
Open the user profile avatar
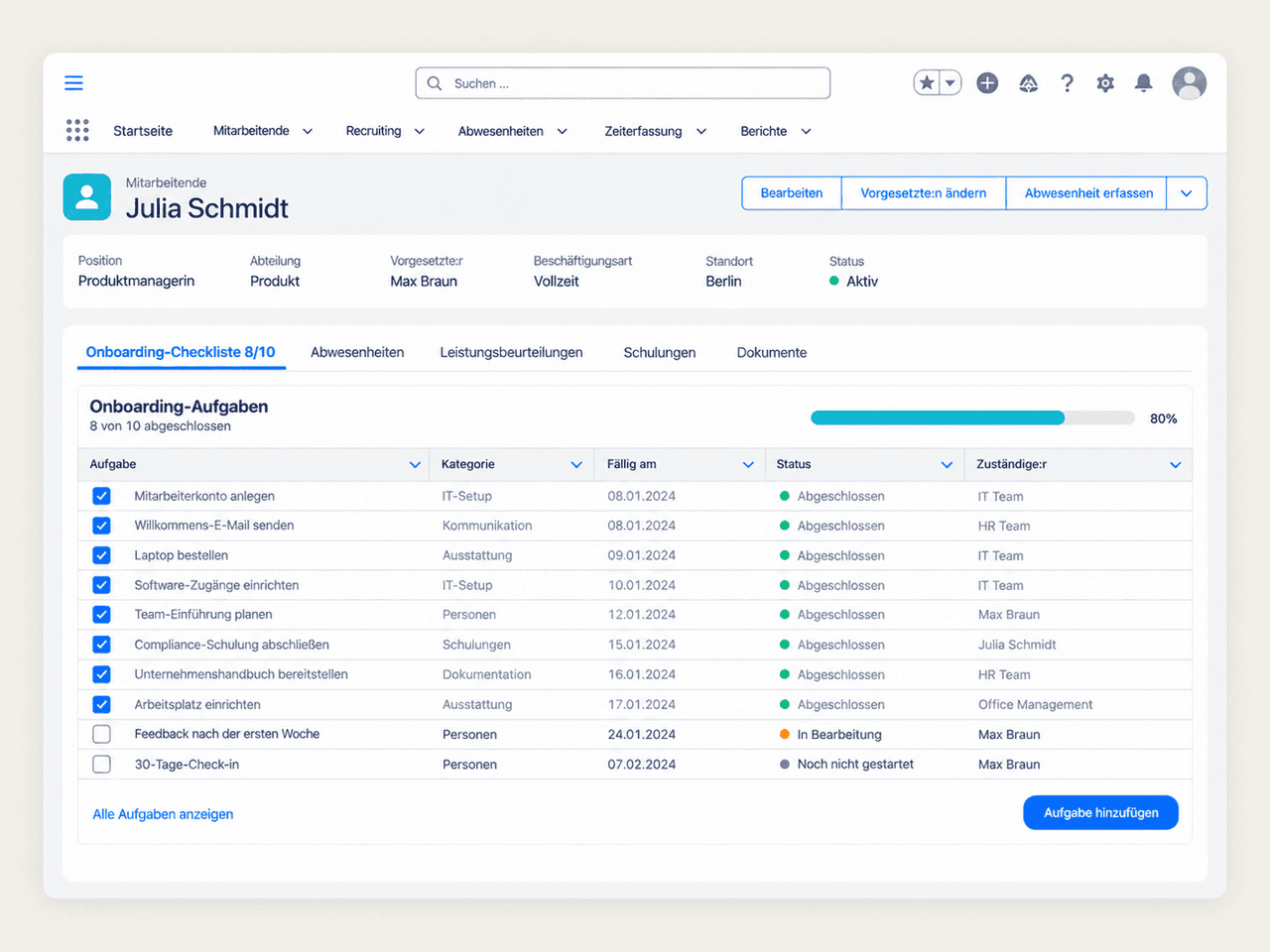(x=1189, y=83)
